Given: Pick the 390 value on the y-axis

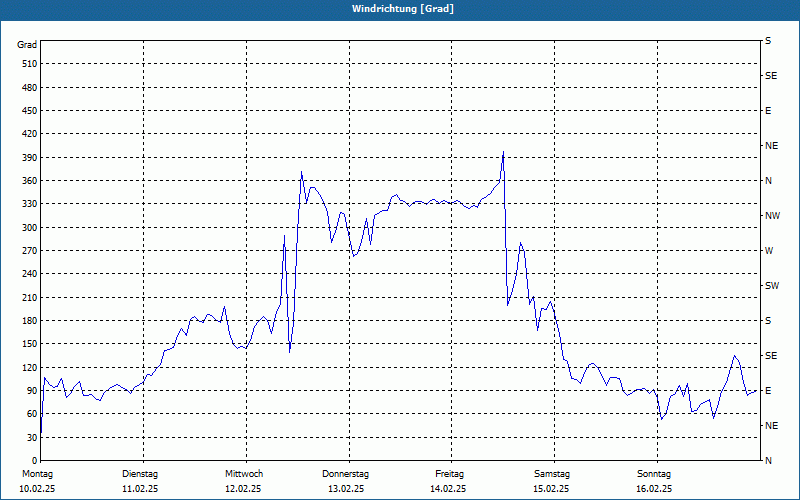Looking at the screenshot, I should pos(30,158).
